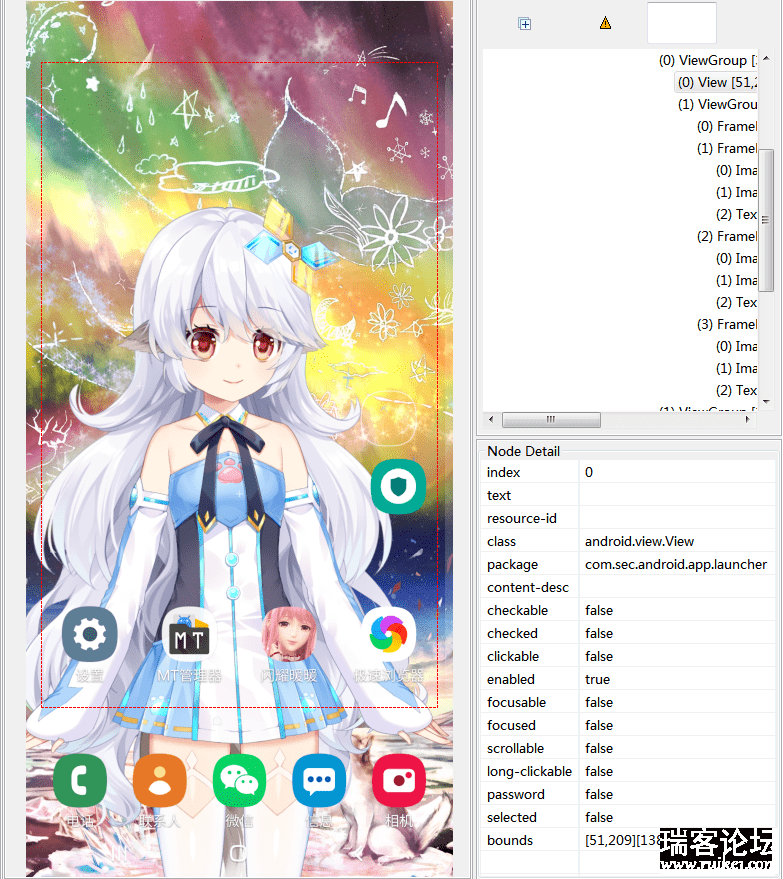Tap the teal shield security icon
Image resolution: width=783 pixels, height=879 pixels.
(399, 487)
